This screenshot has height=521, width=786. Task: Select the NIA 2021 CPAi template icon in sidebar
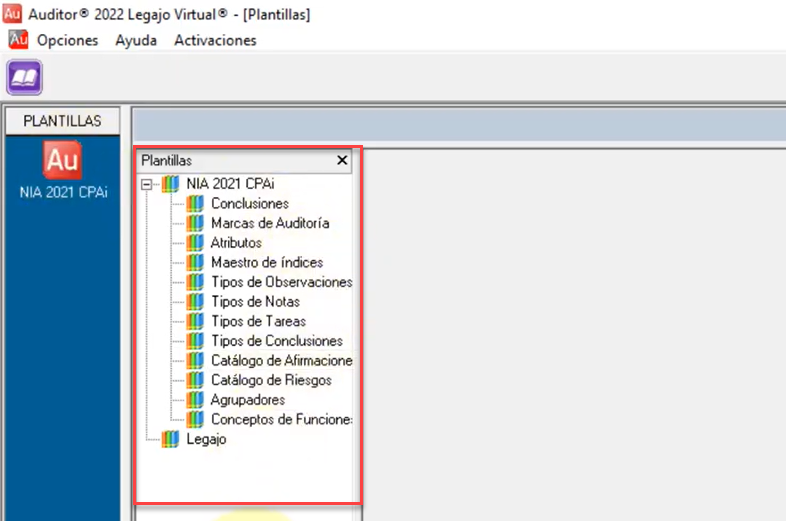pyautogui.click(x=63, y=160)
